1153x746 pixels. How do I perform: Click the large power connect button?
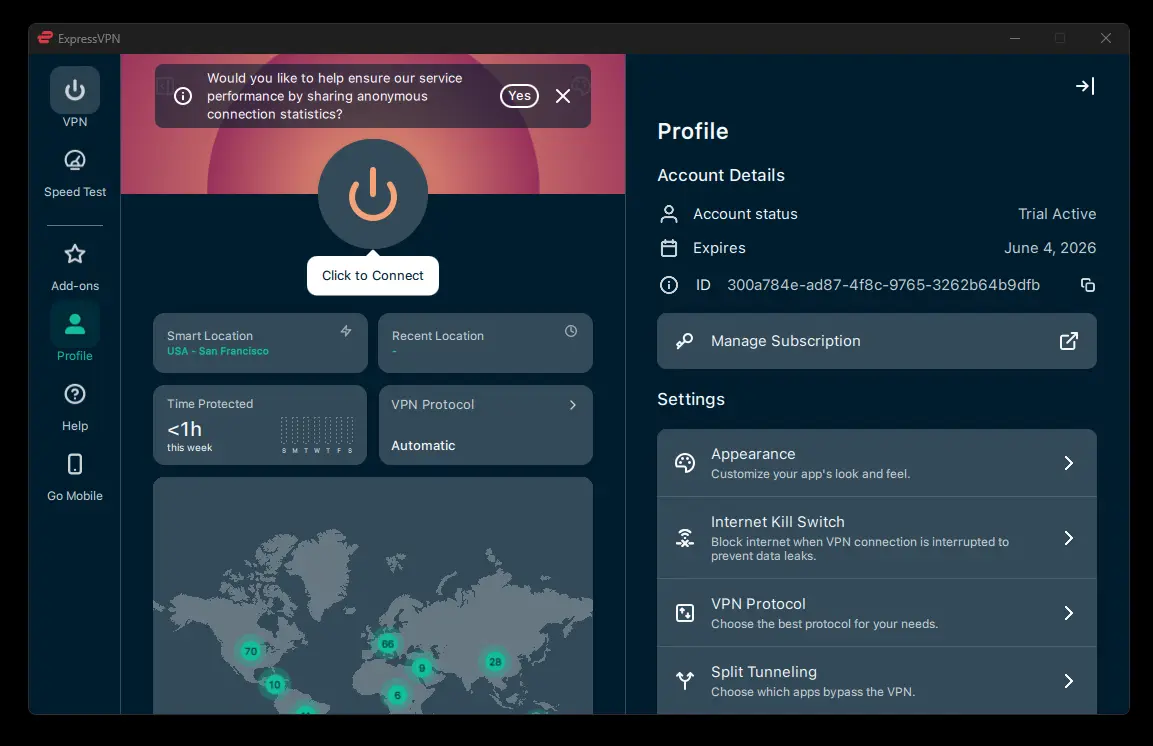click(x=373, y=194)
